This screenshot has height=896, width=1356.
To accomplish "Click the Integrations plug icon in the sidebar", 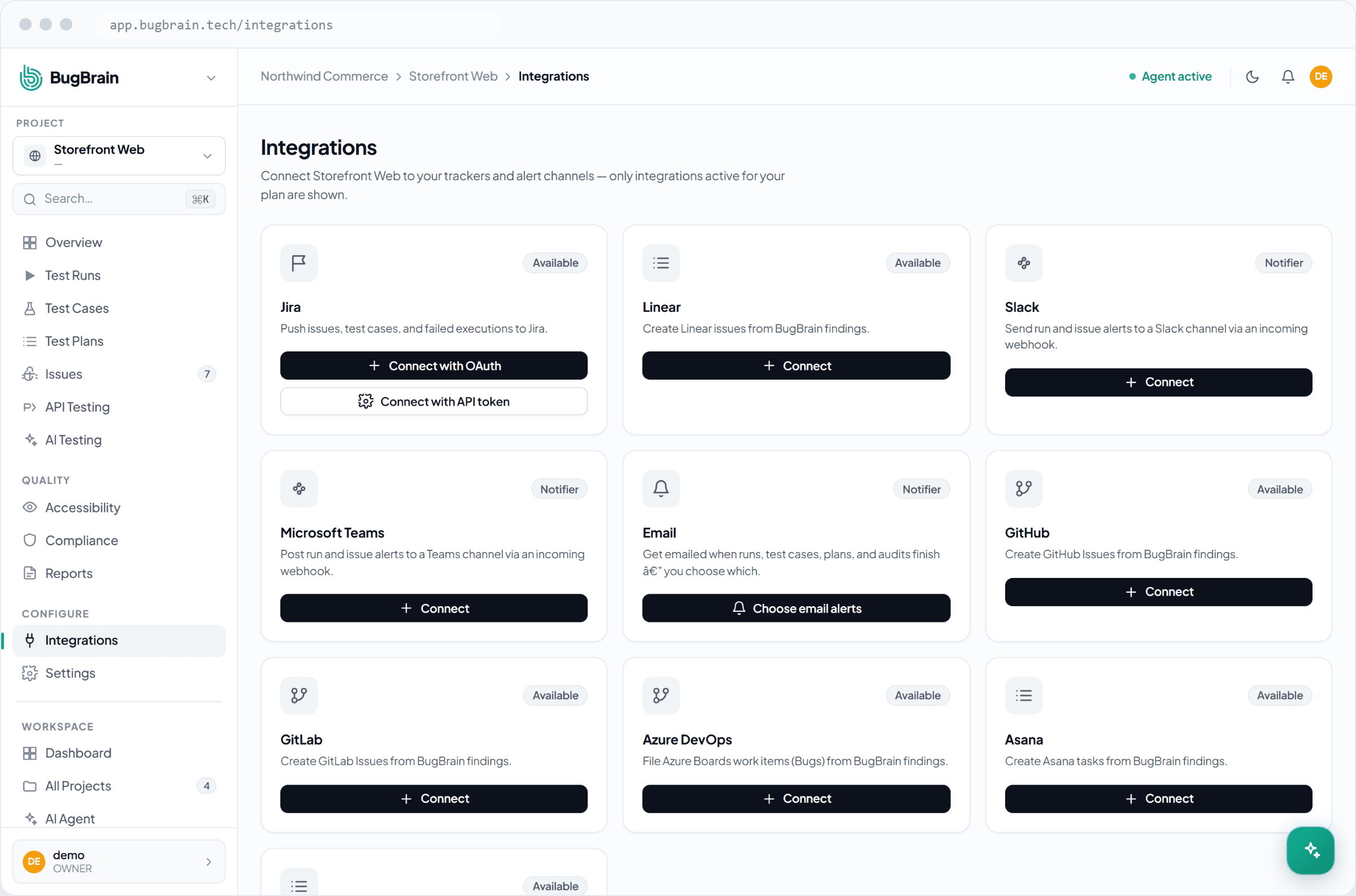I will (30, 640).
